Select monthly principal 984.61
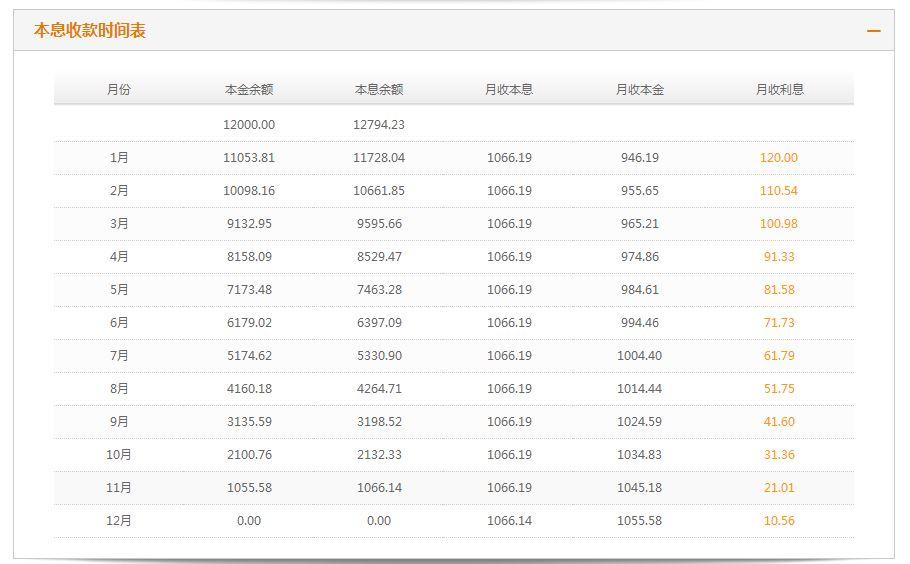 tap(640, 290)
